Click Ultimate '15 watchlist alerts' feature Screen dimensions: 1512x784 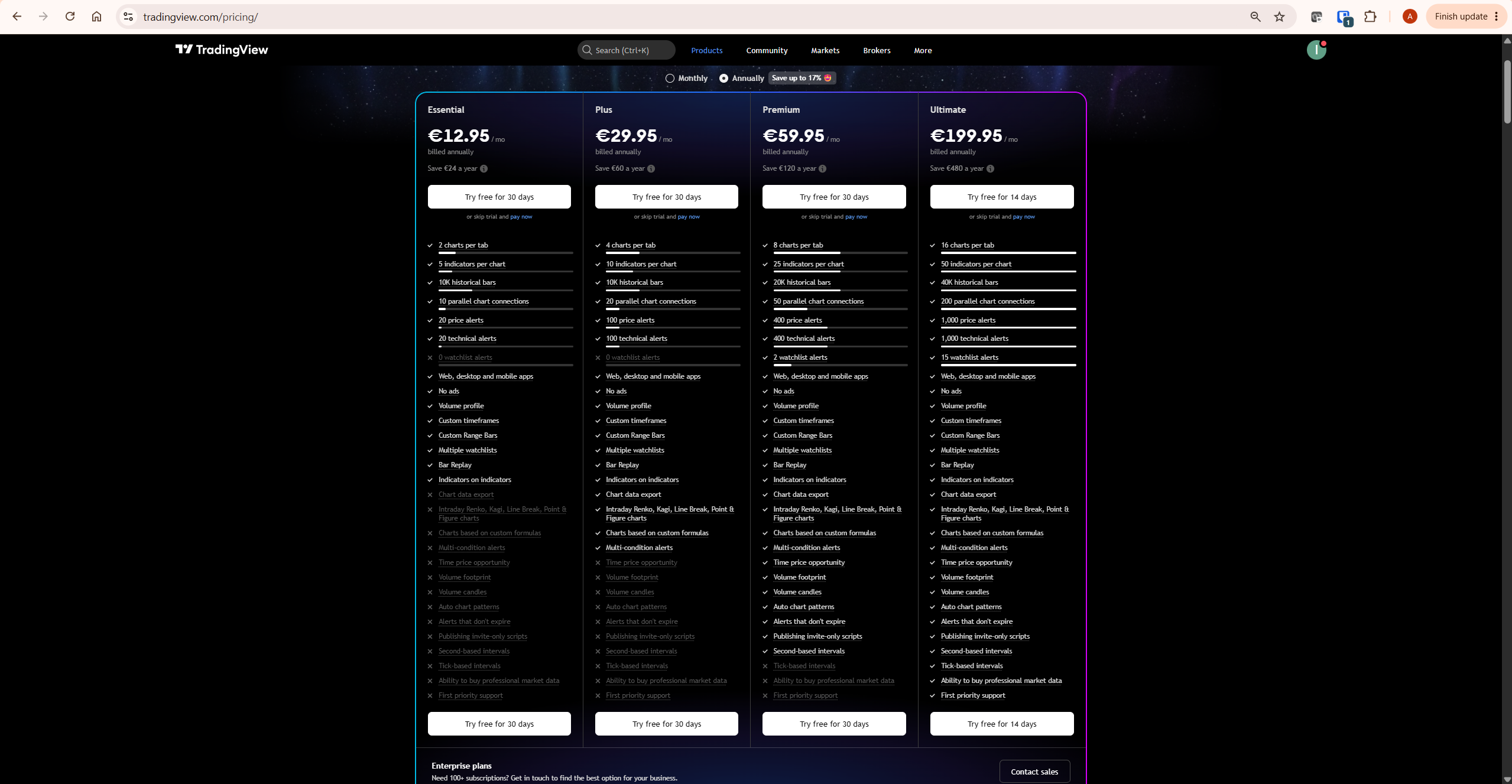point(969,357)
